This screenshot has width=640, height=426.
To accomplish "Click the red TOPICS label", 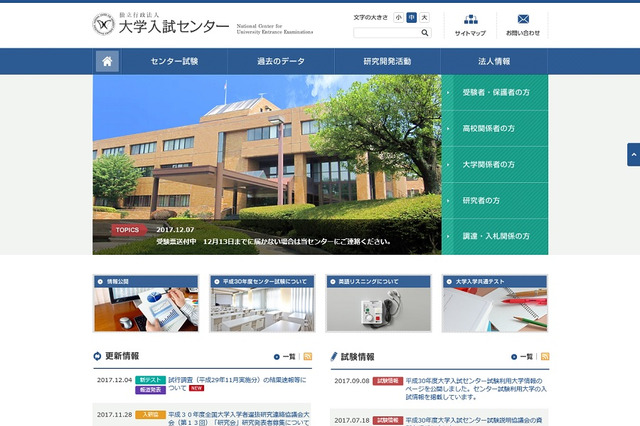I will tap(128, 230).
